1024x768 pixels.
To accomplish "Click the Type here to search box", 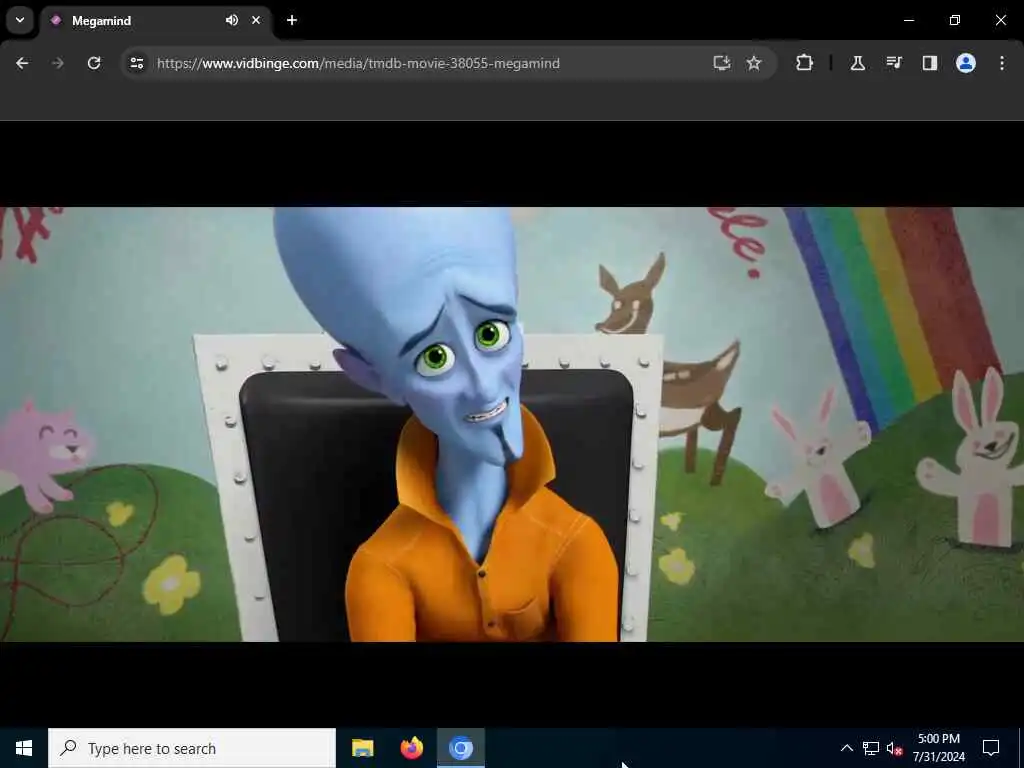I will [192, 748].
